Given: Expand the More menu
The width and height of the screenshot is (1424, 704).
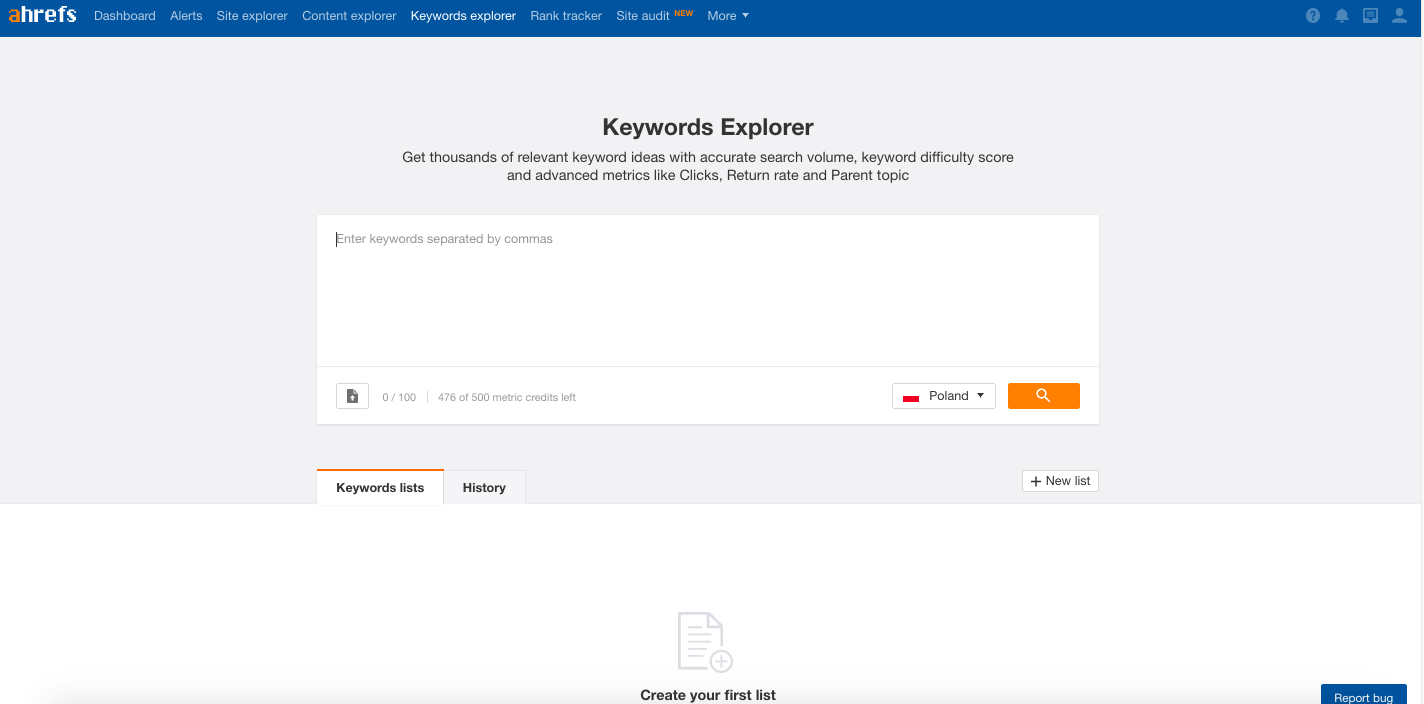Looking at the screenshot, I should point(728,16).
